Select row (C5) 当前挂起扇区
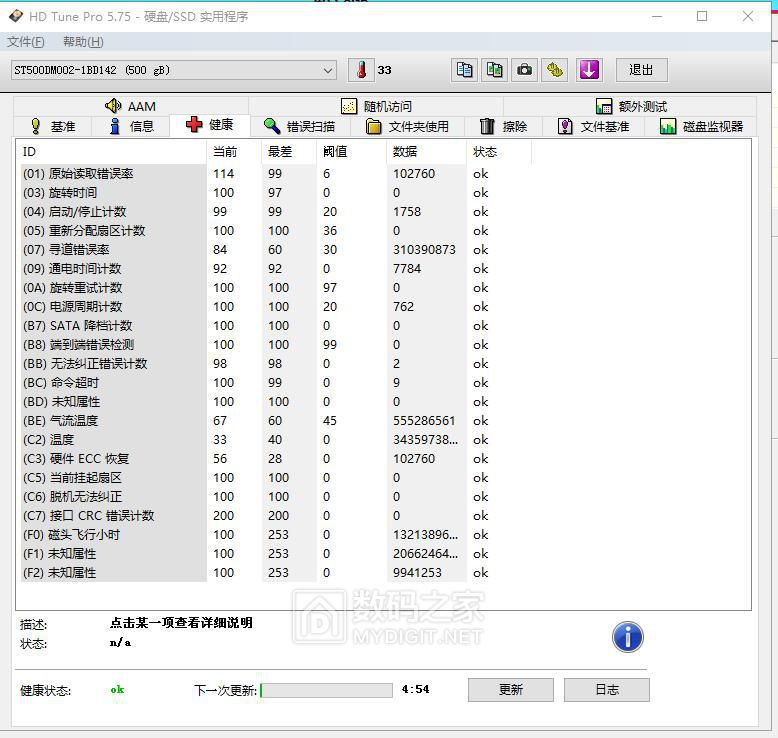 pos(274,478)
